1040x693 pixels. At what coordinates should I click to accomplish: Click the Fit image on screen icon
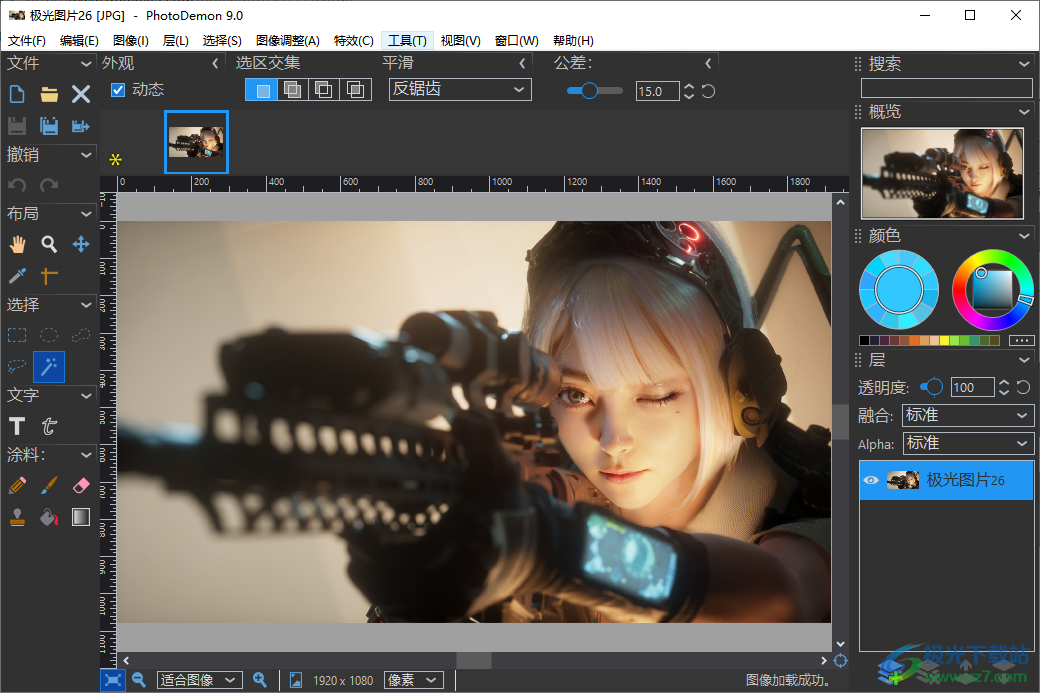tap(113, 680)
